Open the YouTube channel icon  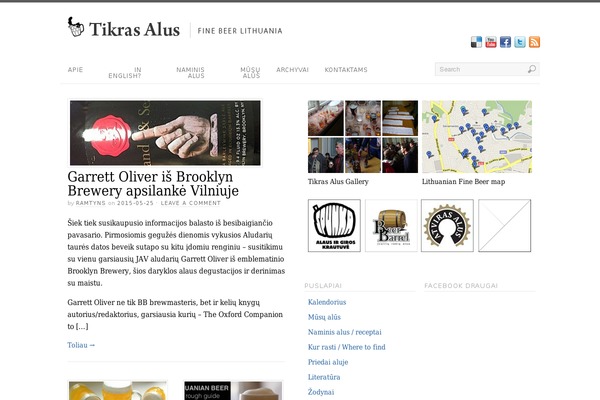point(491,42)
